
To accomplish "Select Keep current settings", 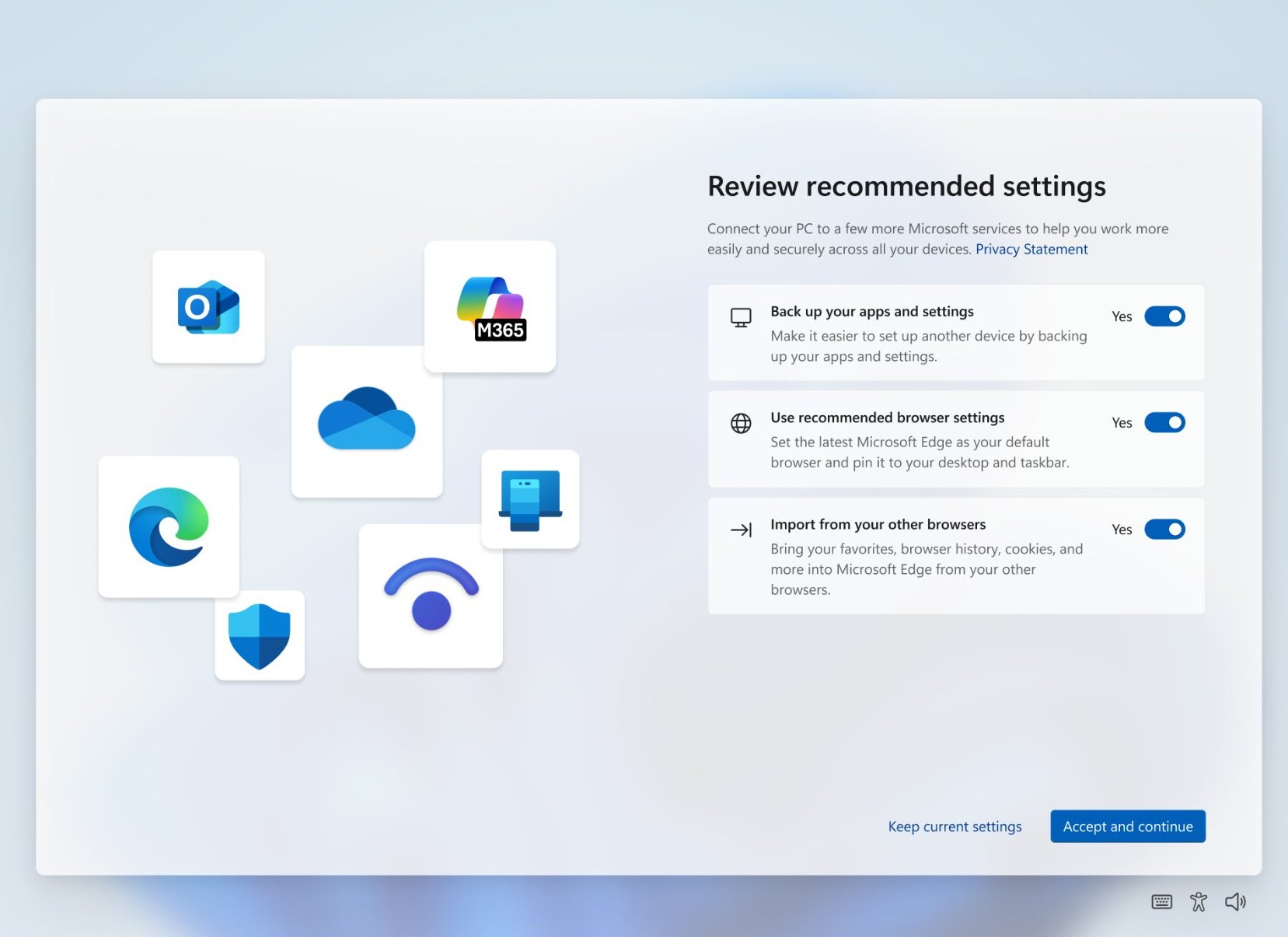I will 955,826.
